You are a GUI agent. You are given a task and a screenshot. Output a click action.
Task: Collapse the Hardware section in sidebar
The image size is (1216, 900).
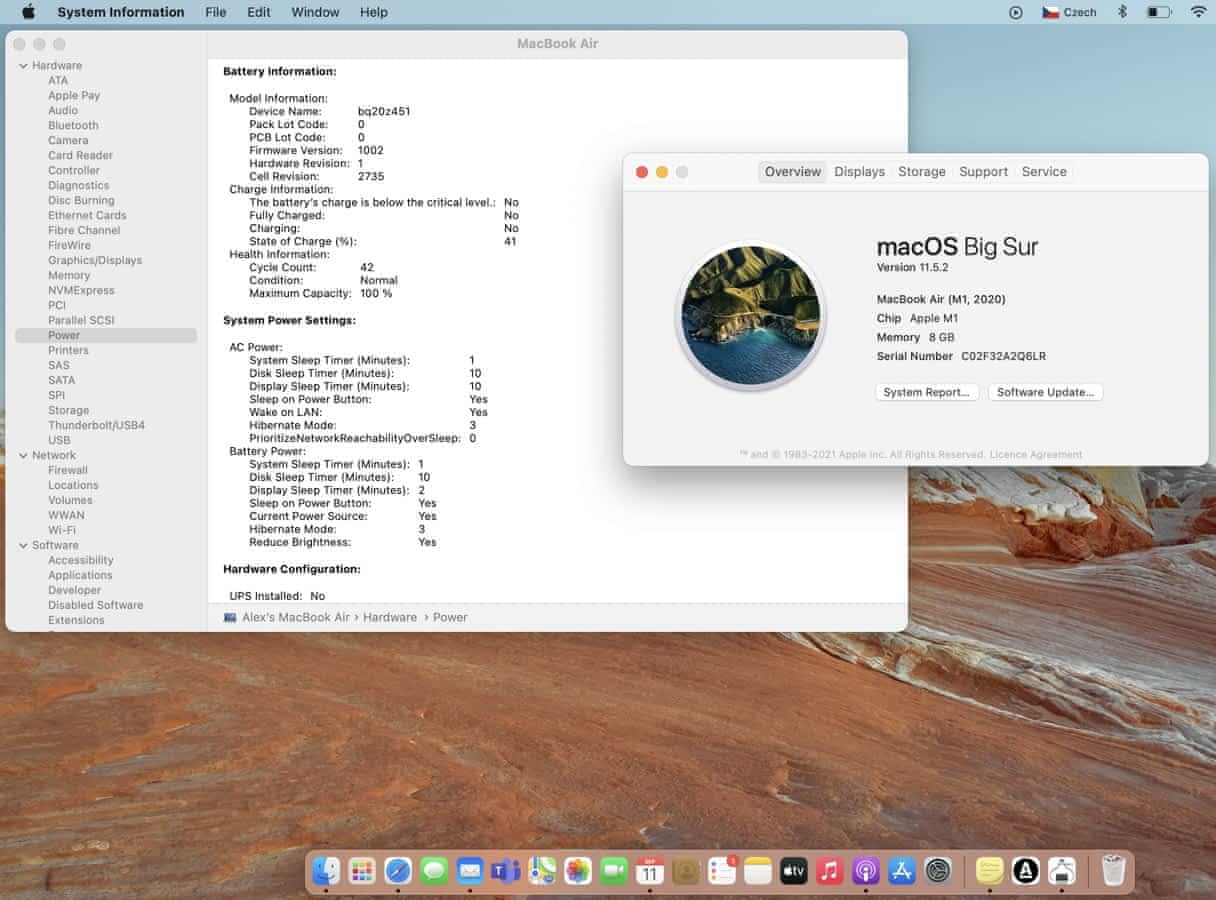[x=23, y=66]
